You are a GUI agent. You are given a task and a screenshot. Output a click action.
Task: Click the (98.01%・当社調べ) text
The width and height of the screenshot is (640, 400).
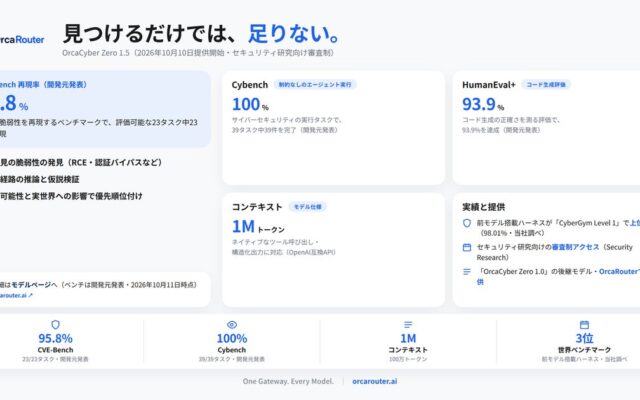click(512, 233)
